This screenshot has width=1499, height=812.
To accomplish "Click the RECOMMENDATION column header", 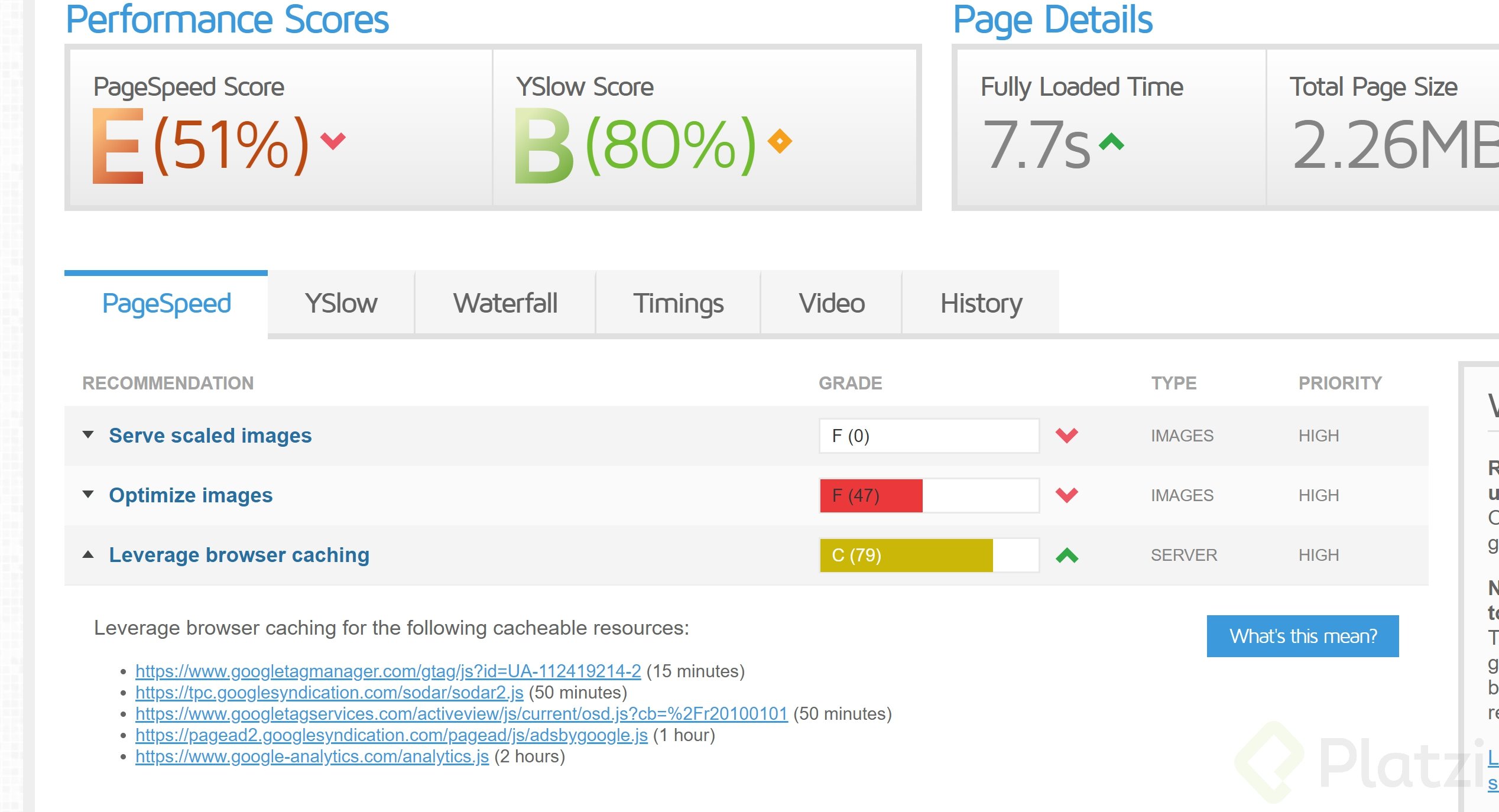I will pos(168,383).
